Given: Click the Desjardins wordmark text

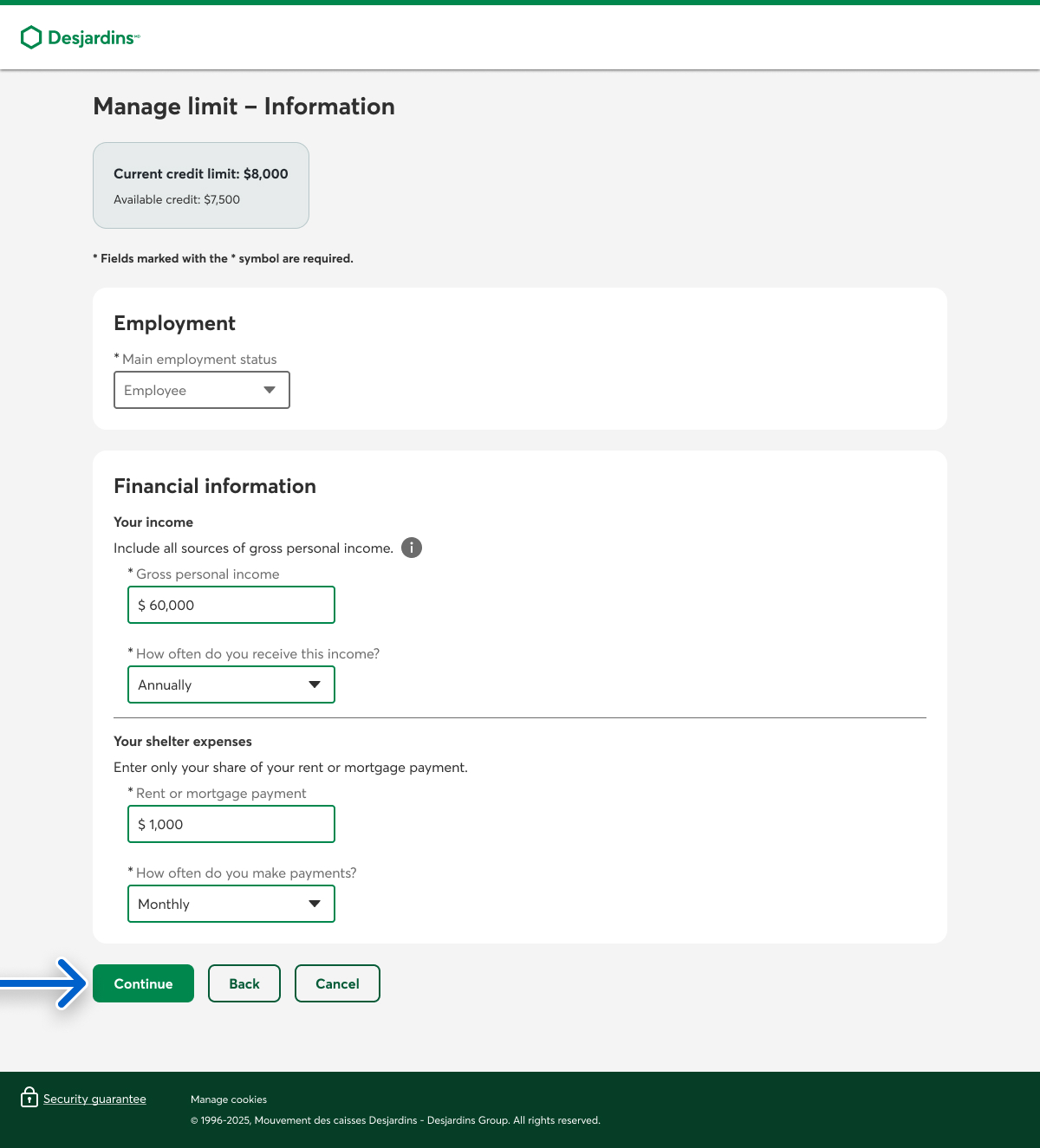Looking at the screenshot, I should point(92,38).
